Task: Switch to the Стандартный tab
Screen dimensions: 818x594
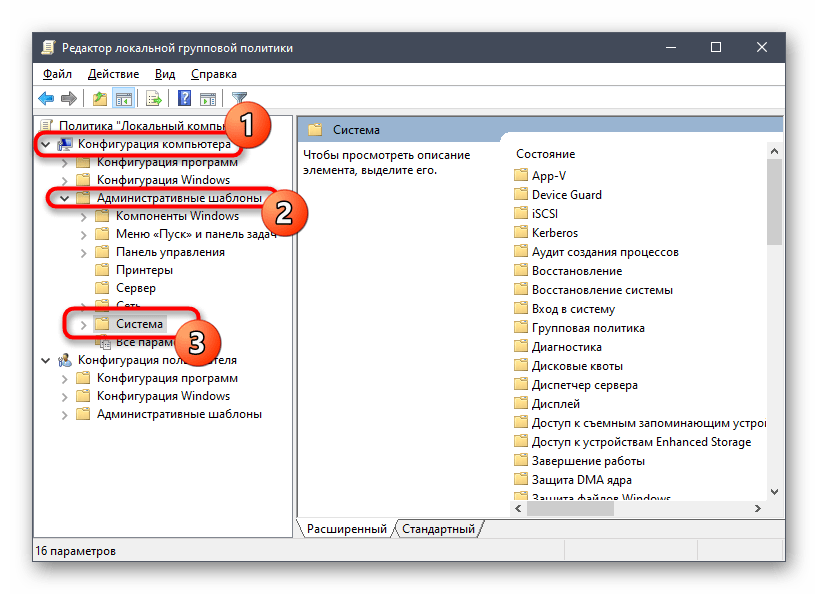Action: tap(440, 527)
